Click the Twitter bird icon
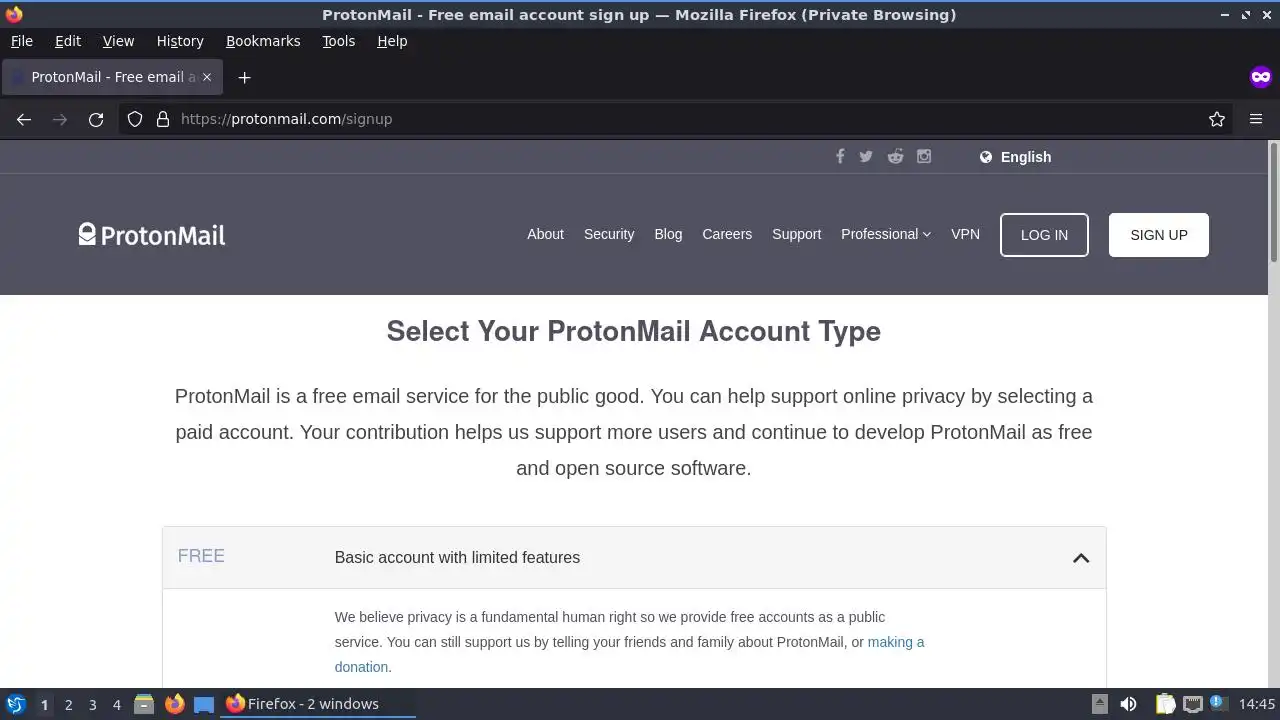Screen dimensions: 1280x720 (x=866, y=156)
